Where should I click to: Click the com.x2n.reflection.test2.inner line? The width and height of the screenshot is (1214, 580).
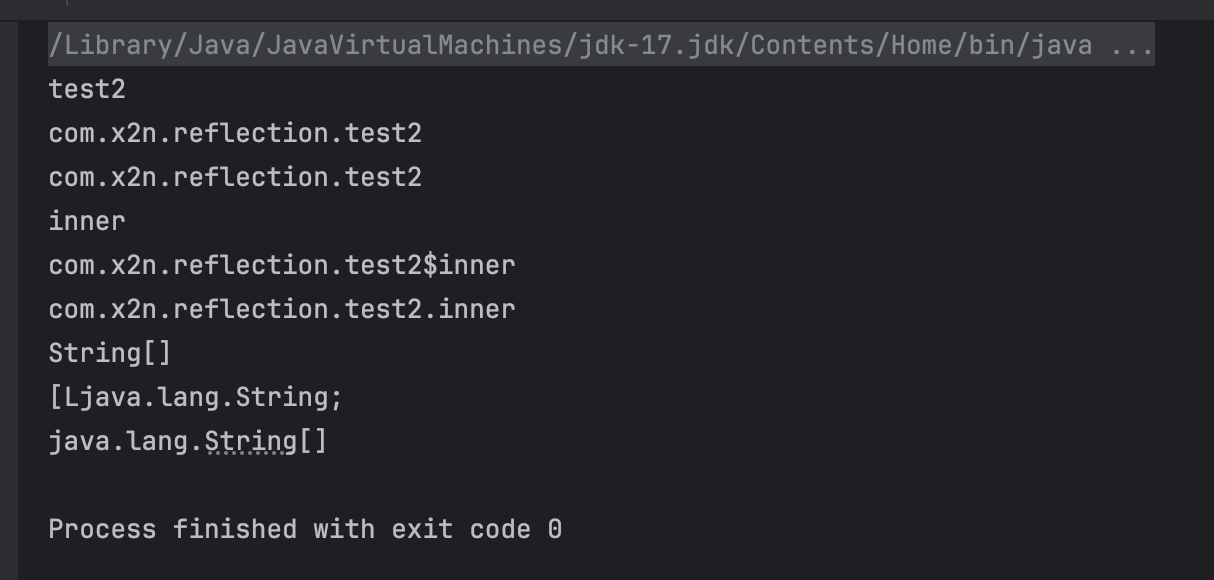282,309
